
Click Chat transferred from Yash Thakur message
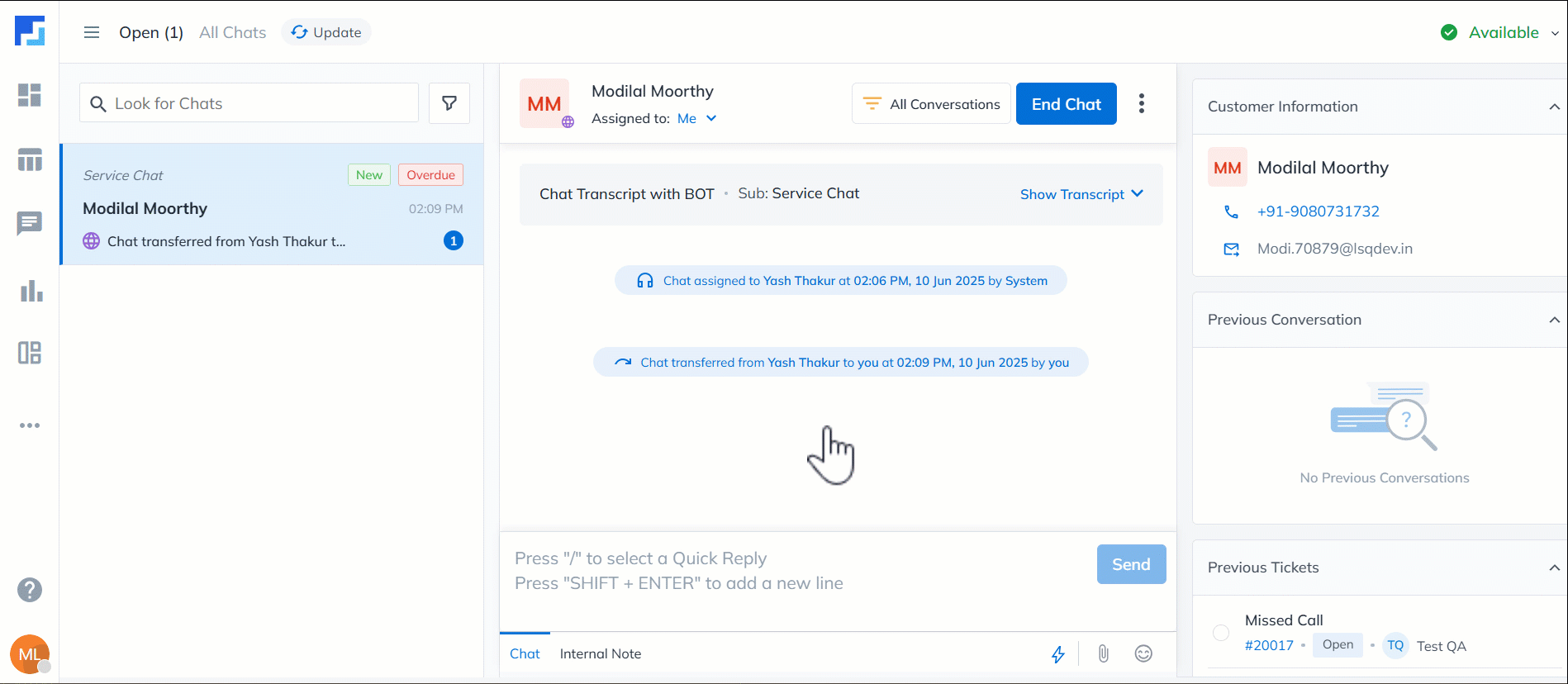pyautogui.click(x=841, y=362)
